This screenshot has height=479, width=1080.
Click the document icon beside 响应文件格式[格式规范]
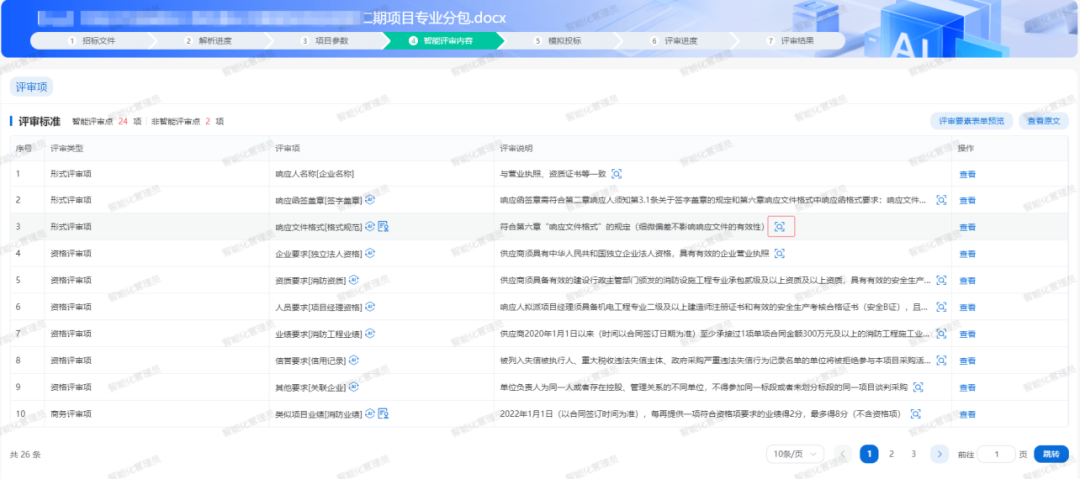tap(383, 227)
